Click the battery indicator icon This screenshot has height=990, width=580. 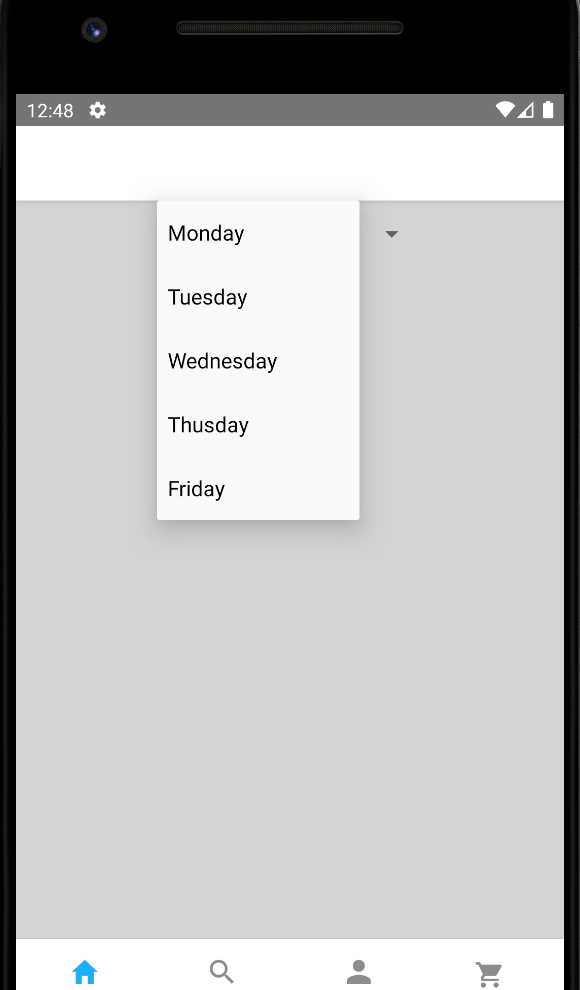[x=548, y=110]
